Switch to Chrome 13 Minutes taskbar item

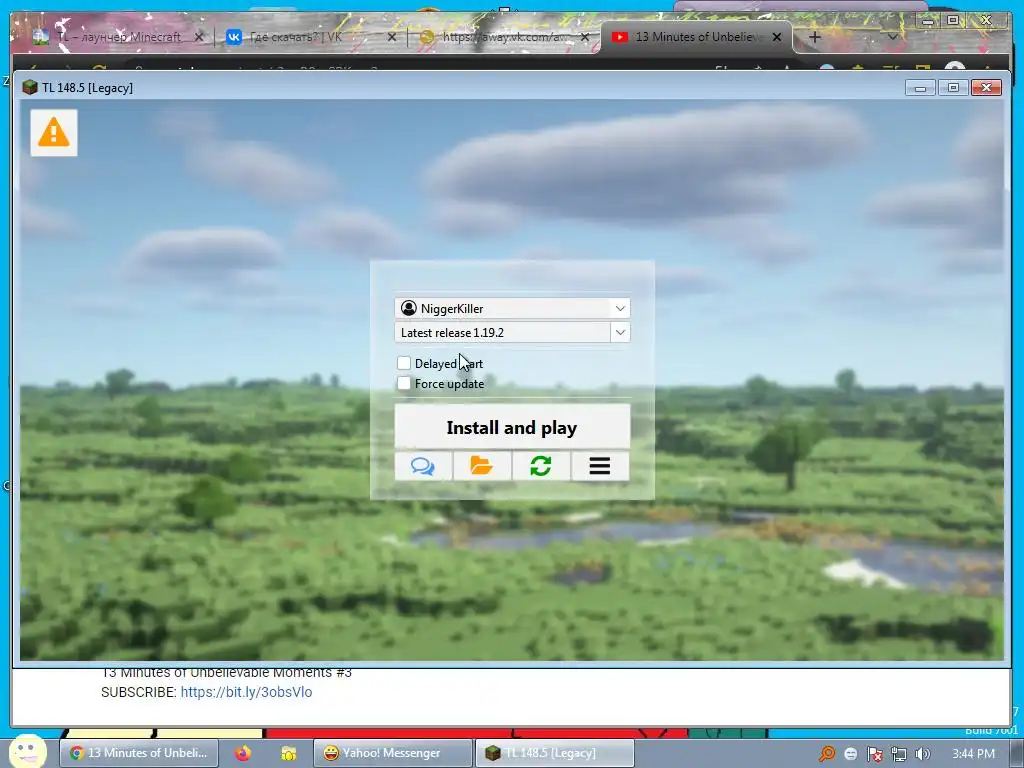point(138,753)
